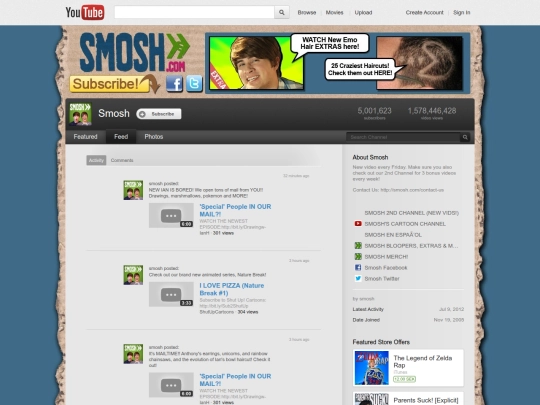
Task: Click the Smosh channel avatar in header bar
Action: tap(80, 114)
